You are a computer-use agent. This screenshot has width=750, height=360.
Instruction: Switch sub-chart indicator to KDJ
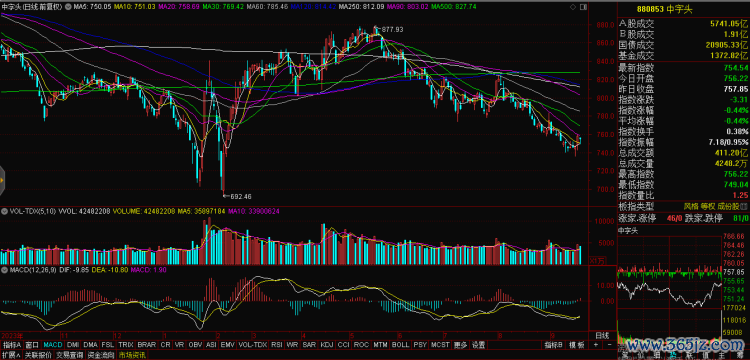(327, 345)
